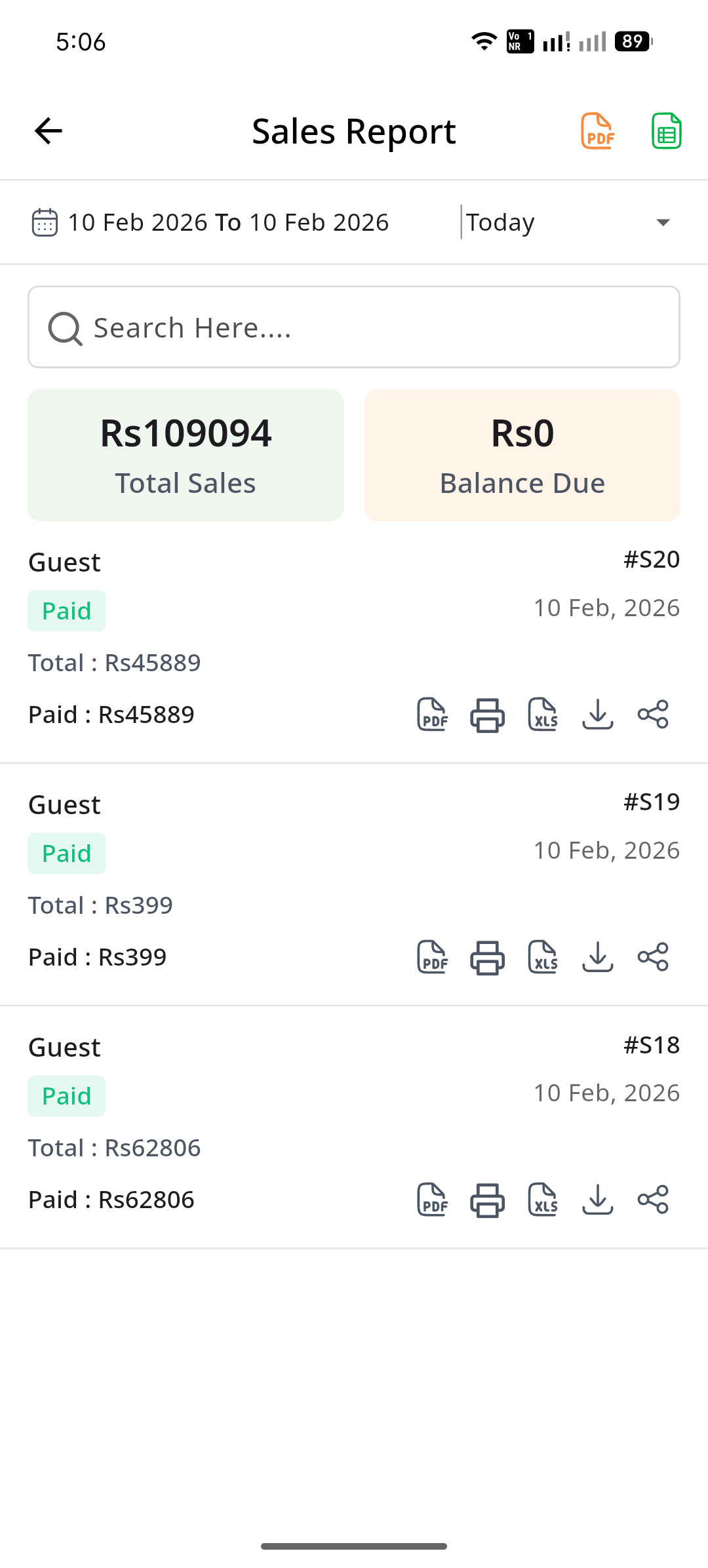Open PDF for invoice #S19
The height and width of the screenshot is (1568, 708).
pyautogui.click(x=433, y=957)
